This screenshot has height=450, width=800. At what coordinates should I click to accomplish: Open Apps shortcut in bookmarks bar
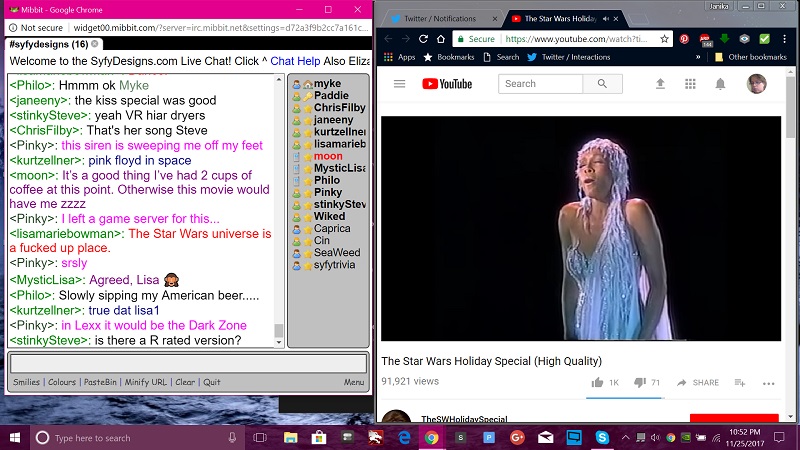399,57
